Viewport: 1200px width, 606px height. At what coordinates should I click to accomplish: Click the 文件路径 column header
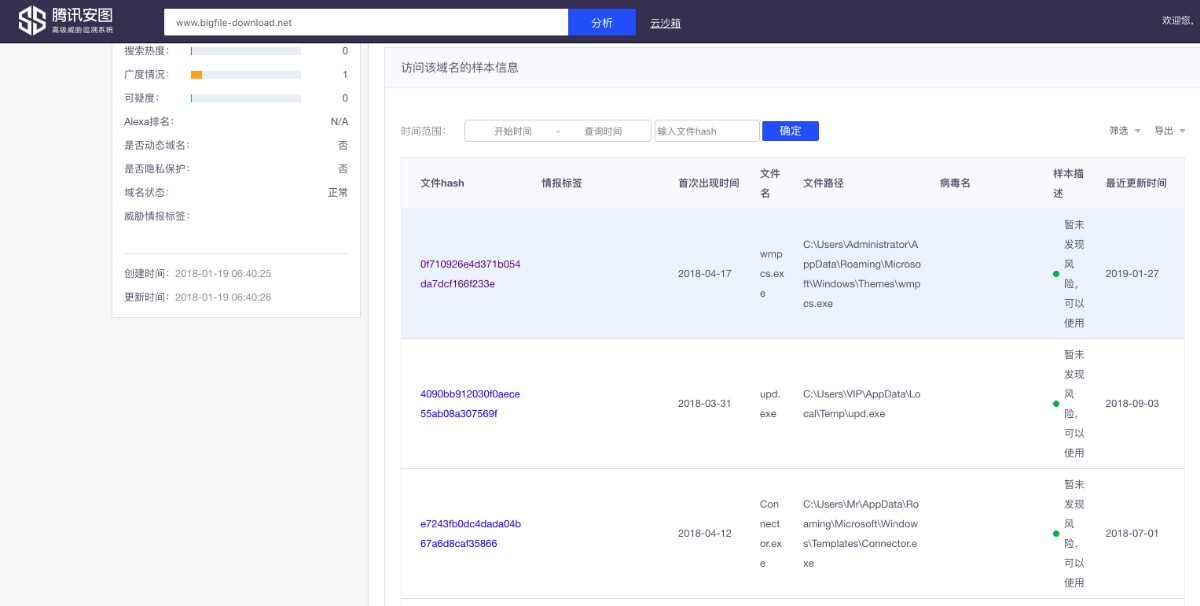(x=823, y=183)
